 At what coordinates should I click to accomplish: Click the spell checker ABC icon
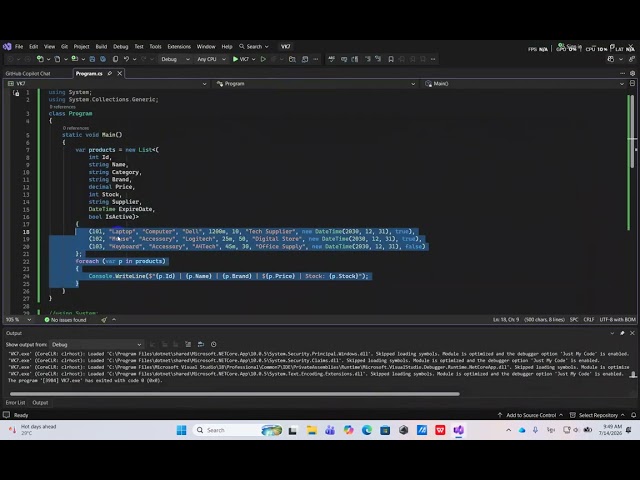331,59
